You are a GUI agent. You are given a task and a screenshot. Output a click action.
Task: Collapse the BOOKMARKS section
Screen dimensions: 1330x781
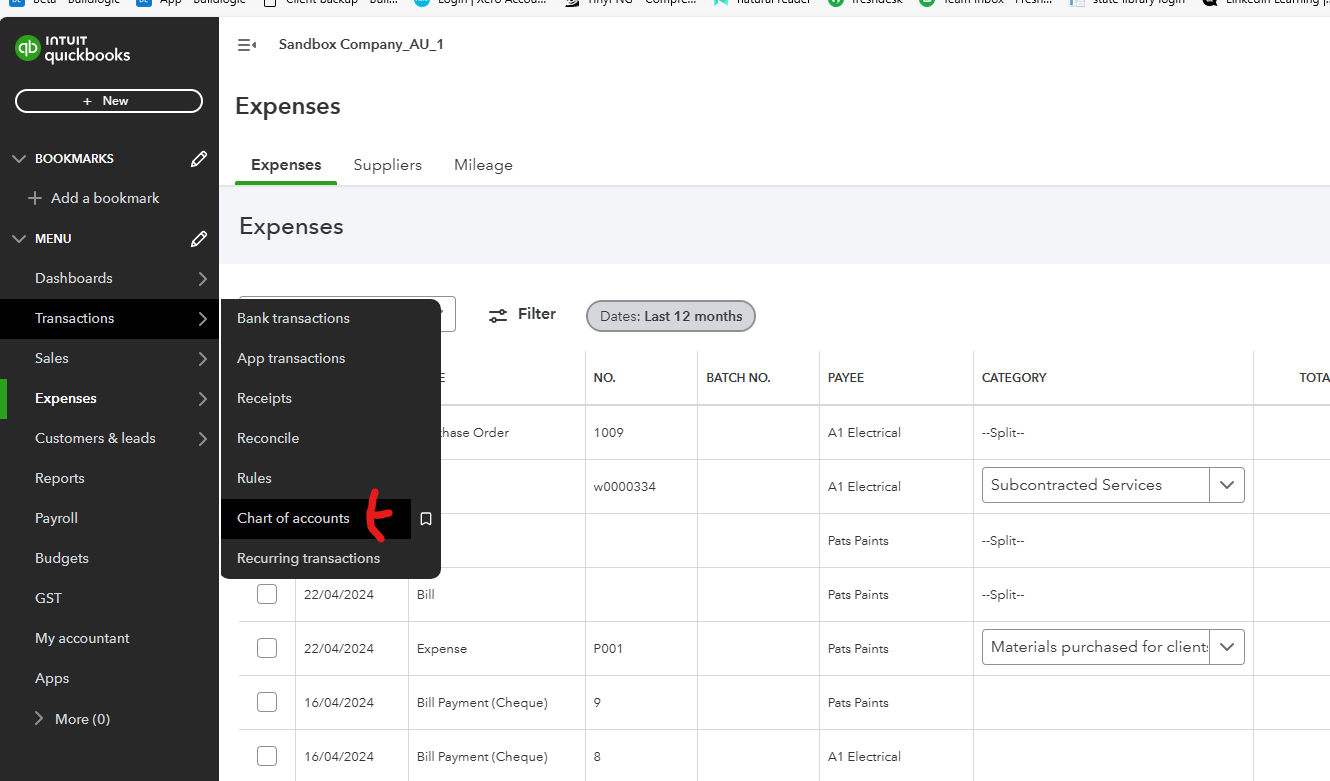(18, 158)
